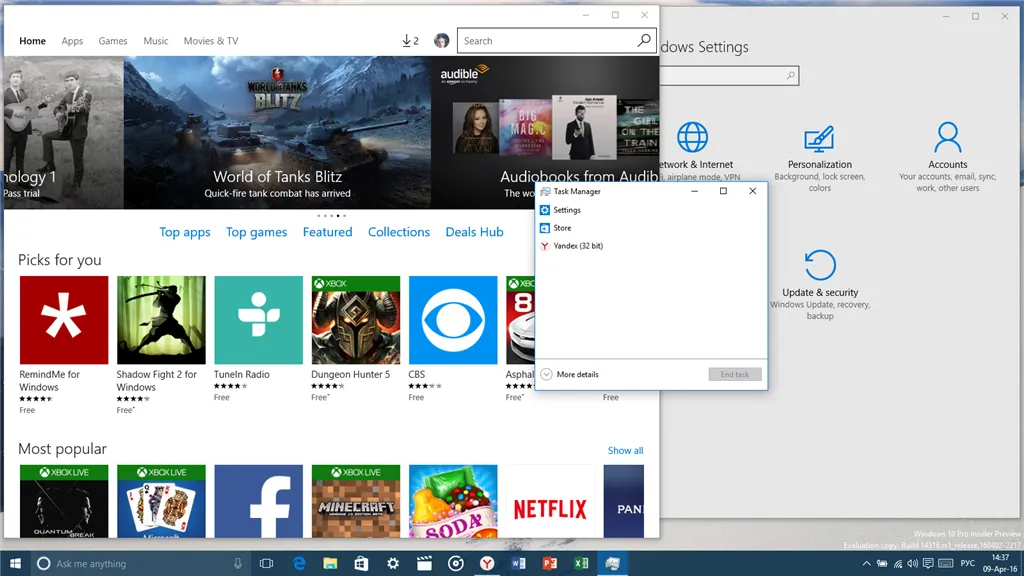The height and width of the screenshot is (576, 1024).
Task: Open Network & Internet in Settings window
Action: coord(696,152)
